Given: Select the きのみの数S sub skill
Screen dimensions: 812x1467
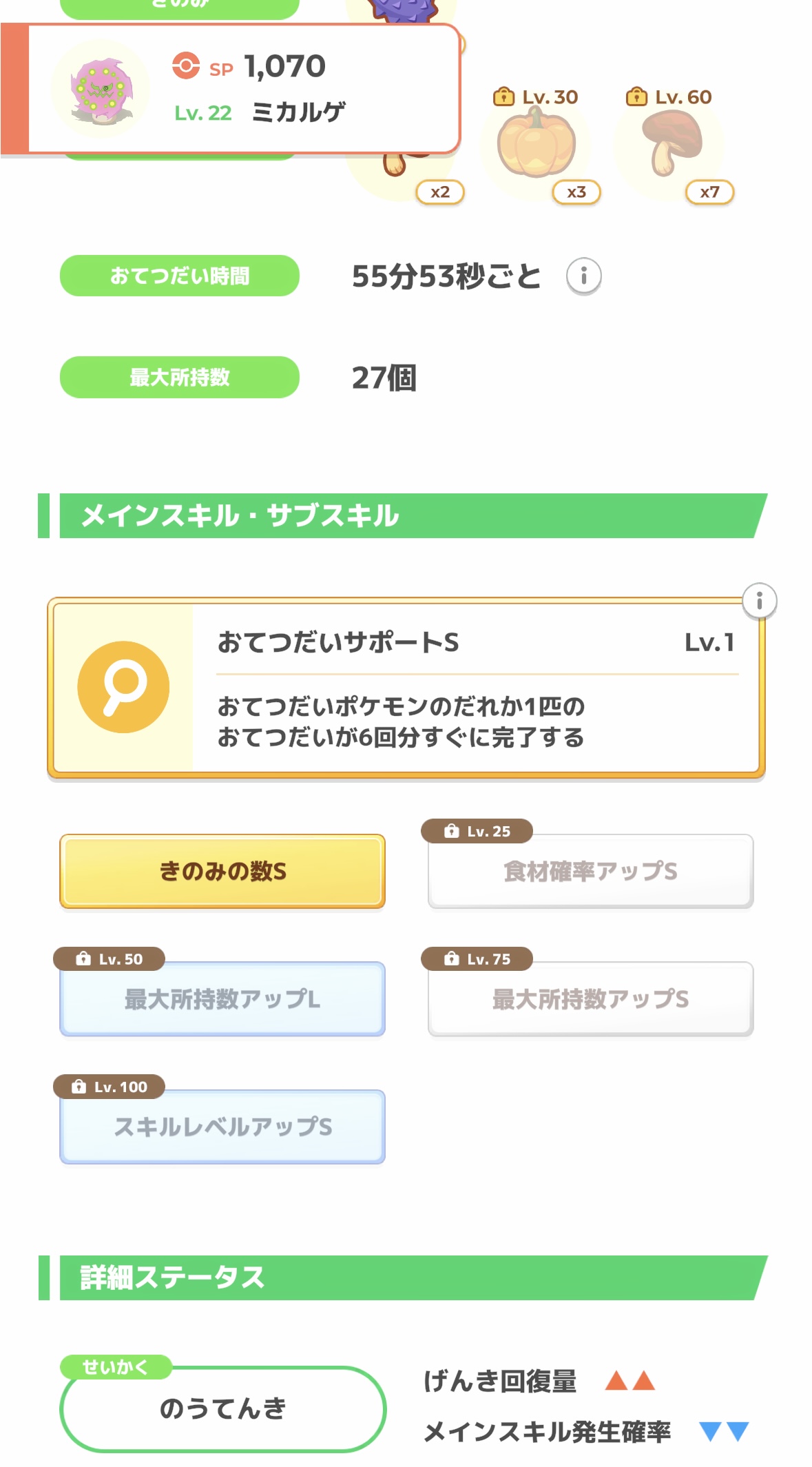Looking at the screenshot, I should 222,872.
